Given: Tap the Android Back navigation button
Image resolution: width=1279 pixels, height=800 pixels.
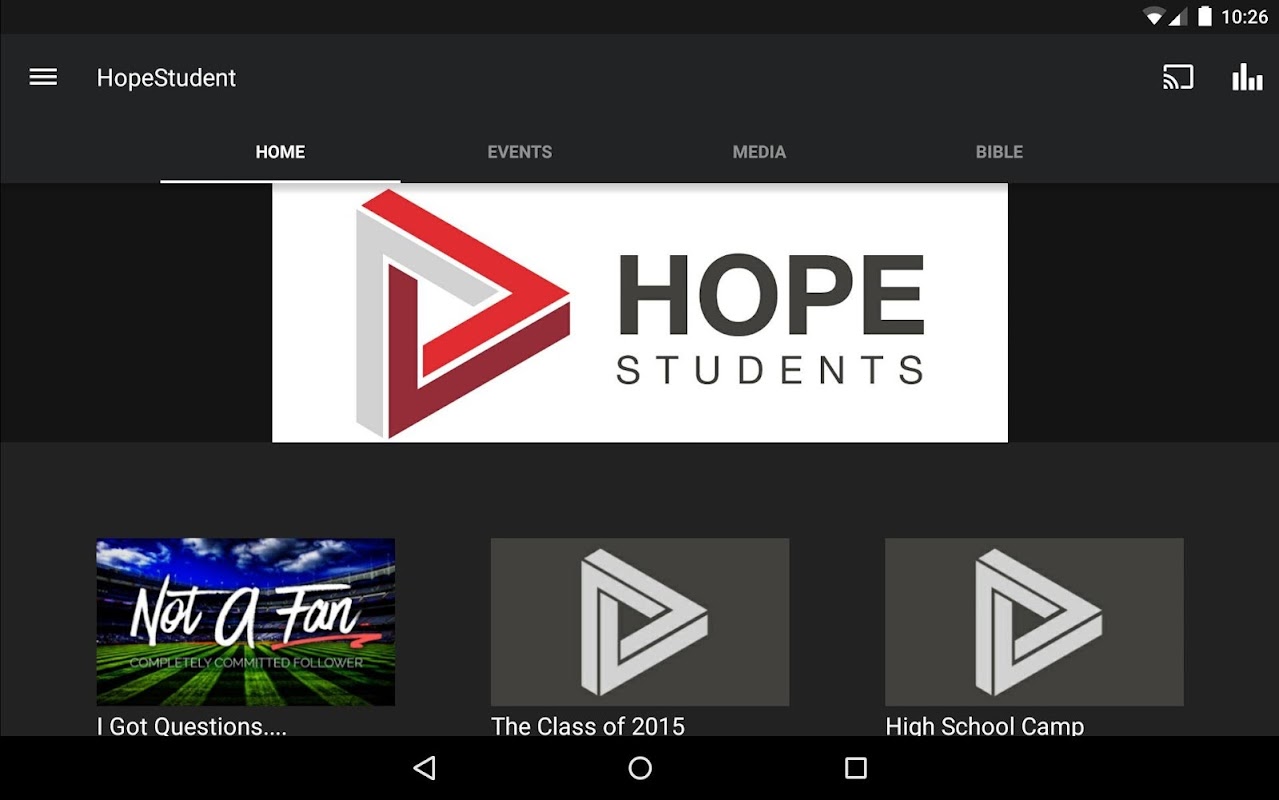Looking at the screenshot, I should pos(425,768).
